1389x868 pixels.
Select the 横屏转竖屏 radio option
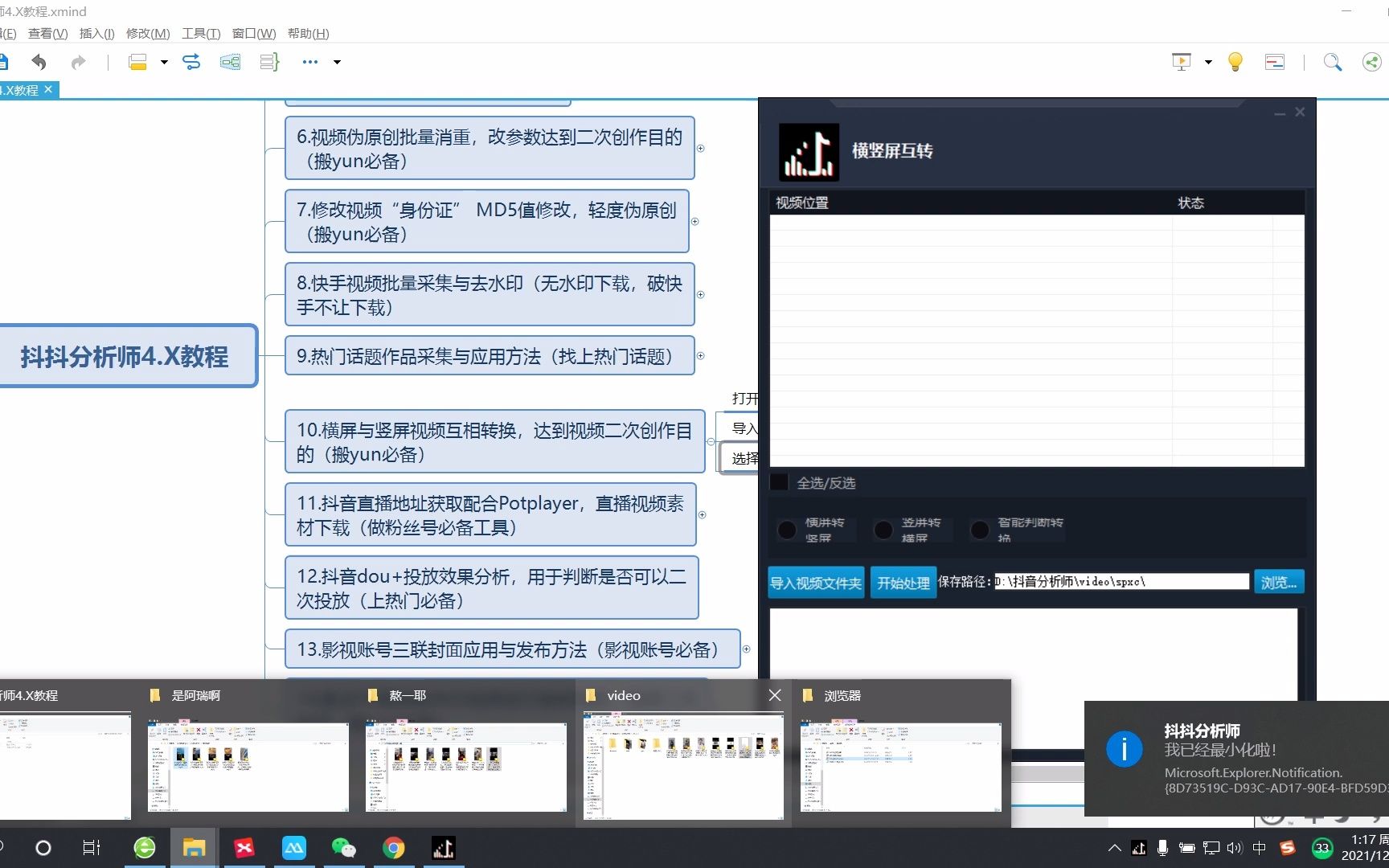[x=787, y=530]
